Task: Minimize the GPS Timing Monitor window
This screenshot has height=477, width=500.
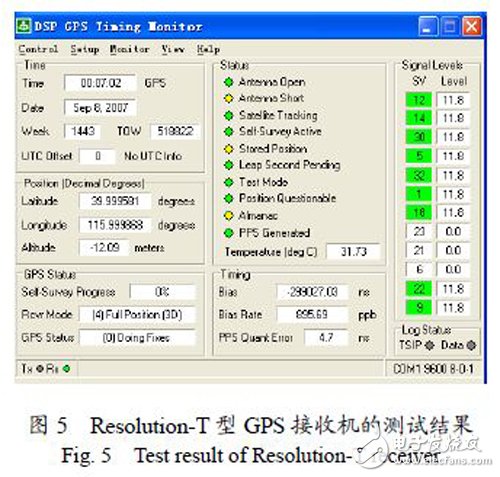Action: coord(428,26)
